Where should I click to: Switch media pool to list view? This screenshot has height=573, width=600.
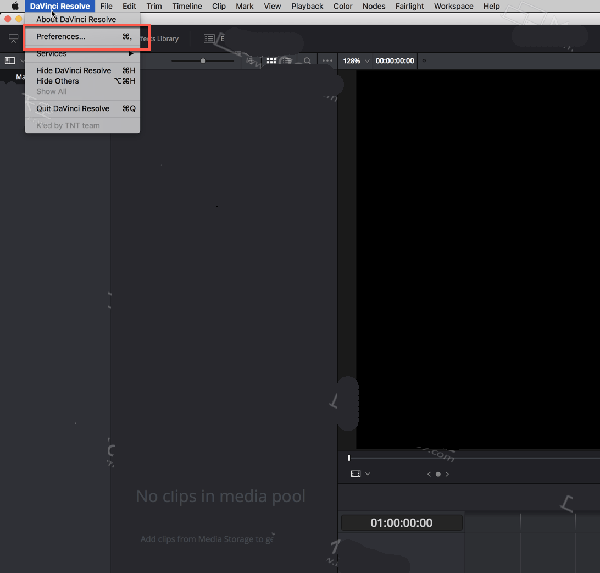coord(286,60)
